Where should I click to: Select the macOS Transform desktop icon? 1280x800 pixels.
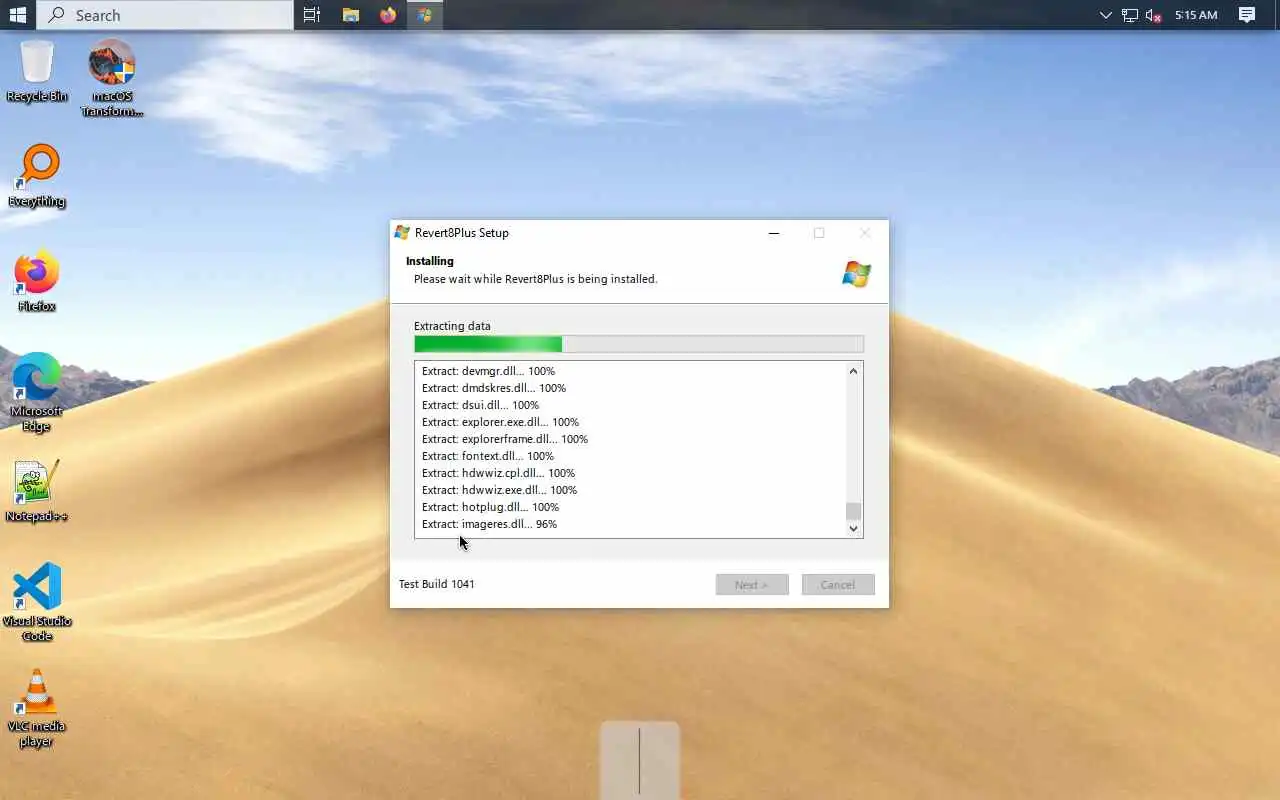111,78
